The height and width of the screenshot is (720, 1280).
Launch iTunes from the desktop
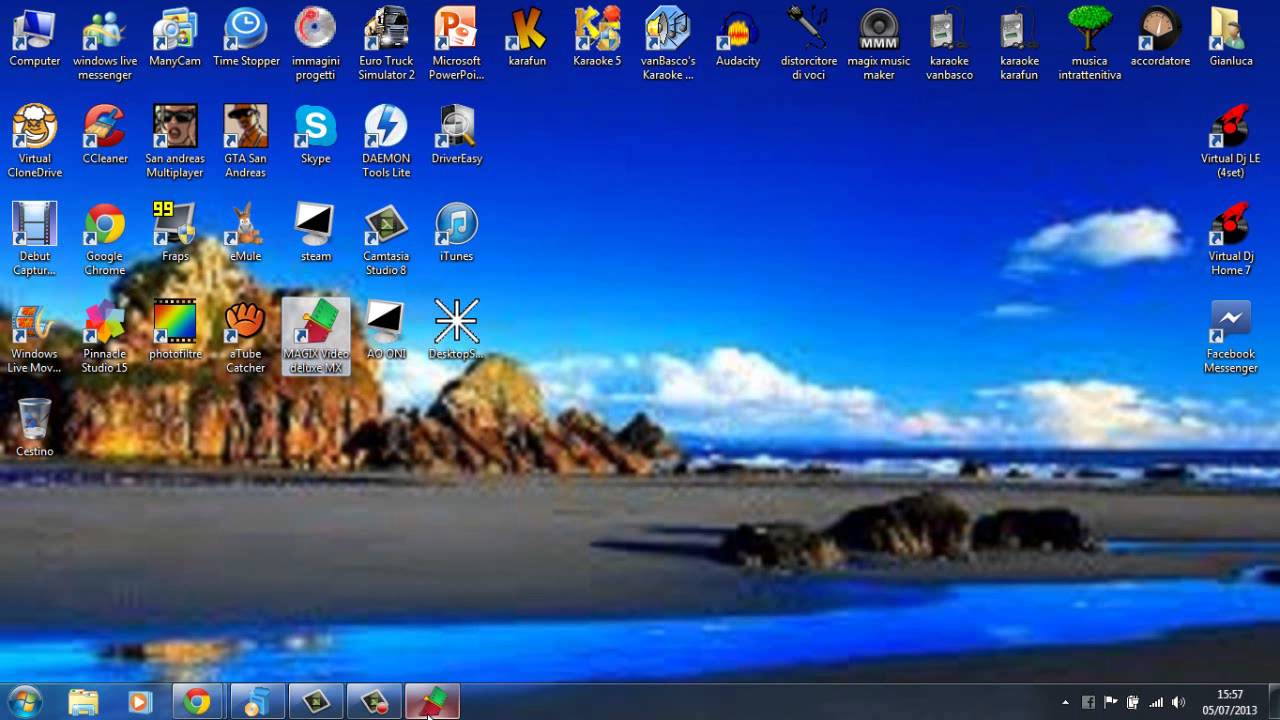coord(456,233)
